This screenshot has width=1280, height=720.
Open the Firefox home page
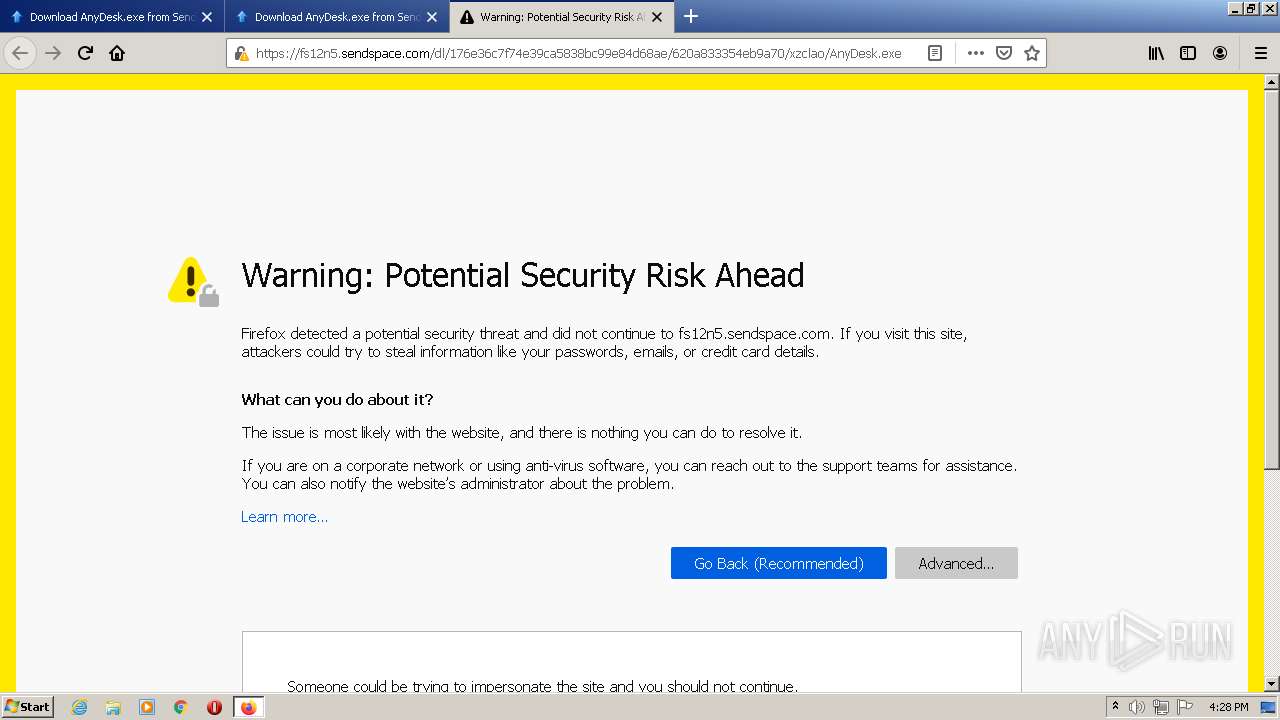tap(117, 53)
